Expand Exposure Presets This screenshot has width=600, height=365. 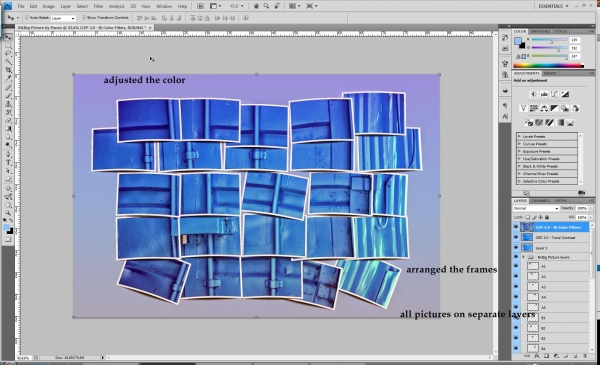point(519,151)
